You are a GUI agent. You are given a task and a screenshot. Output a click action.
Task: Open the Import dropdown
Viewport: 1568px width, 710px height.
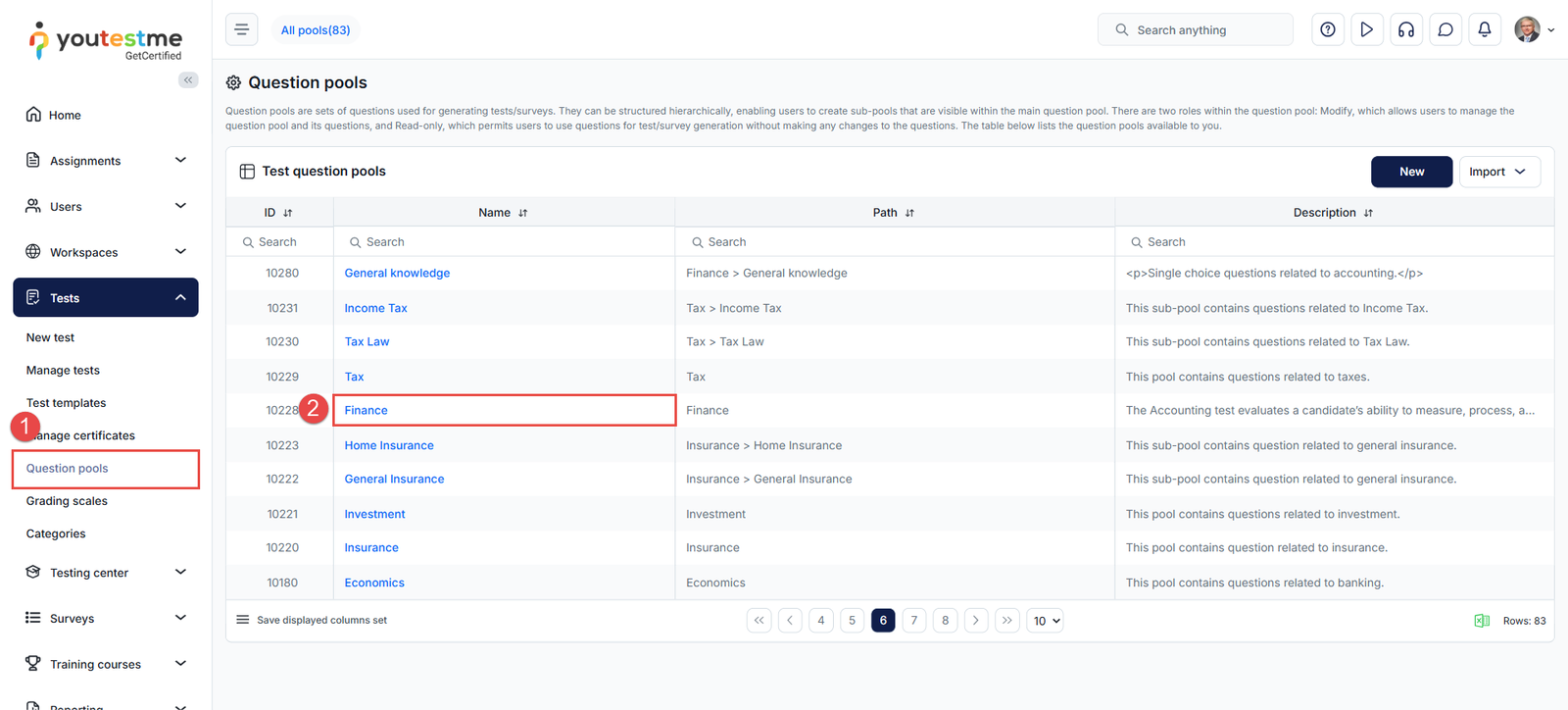[1498, 172]
